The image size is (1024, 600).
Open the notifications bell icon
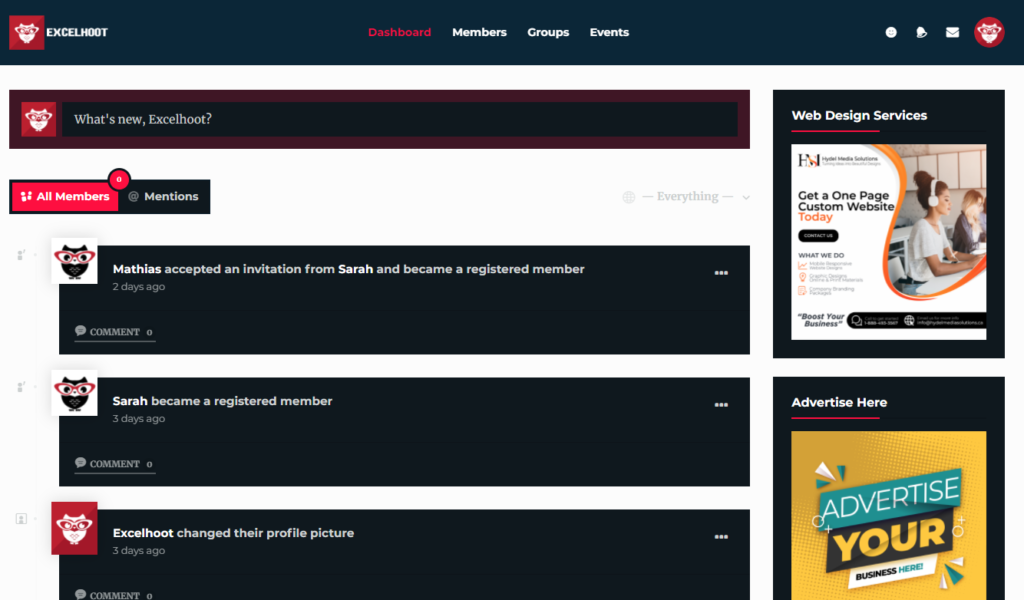coord(921,31)
